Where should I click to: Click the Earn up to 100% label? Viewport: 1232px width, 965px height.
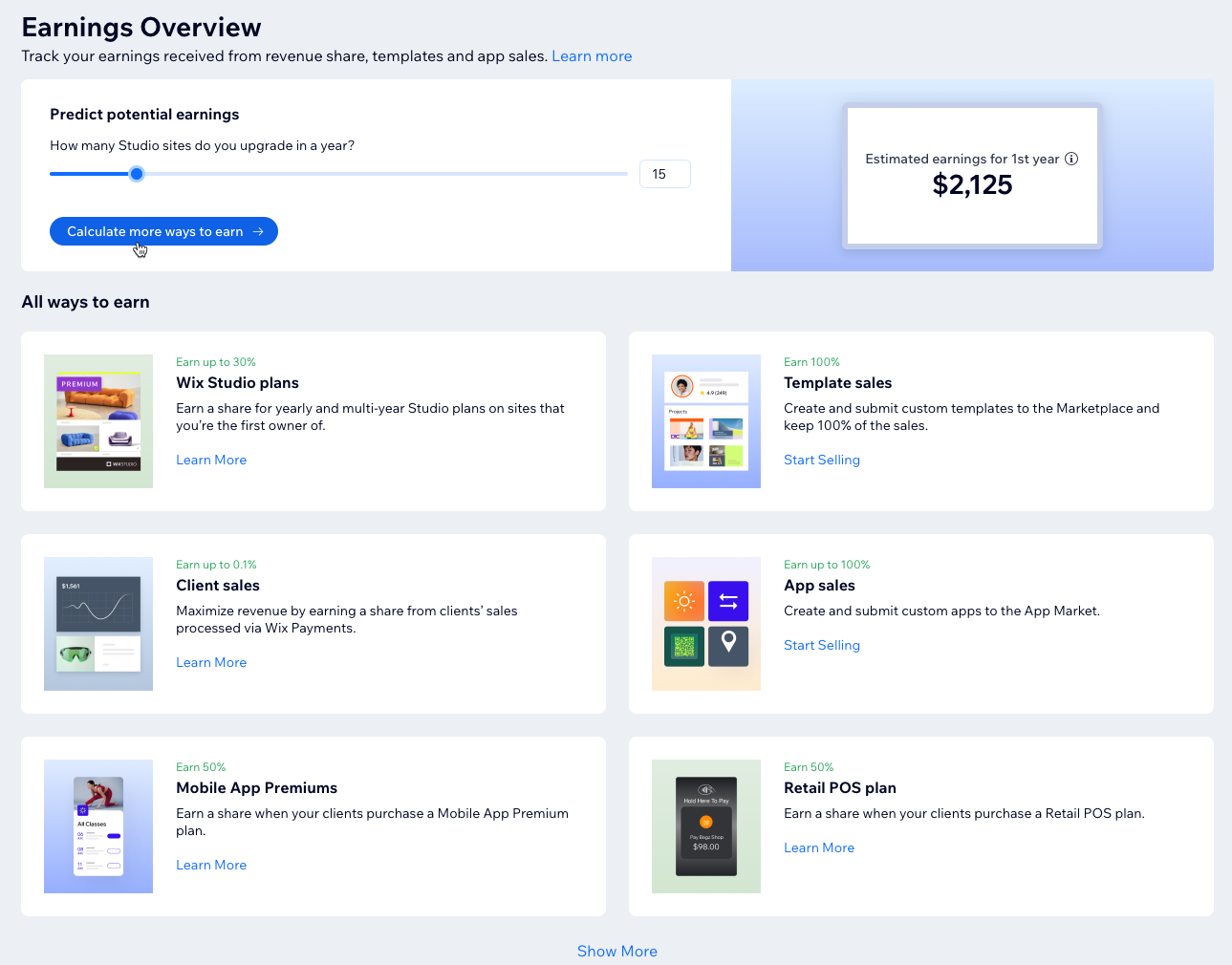coord(827,565)
